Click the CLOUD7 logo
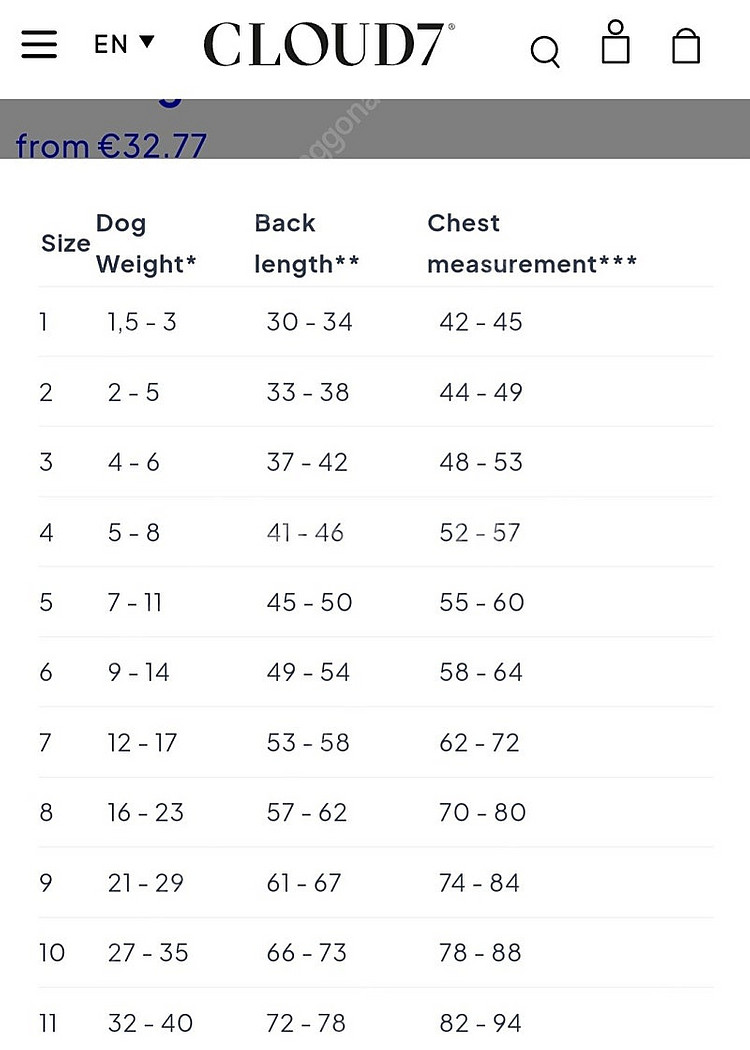750x1050 pixels. (x=329, y=44)
